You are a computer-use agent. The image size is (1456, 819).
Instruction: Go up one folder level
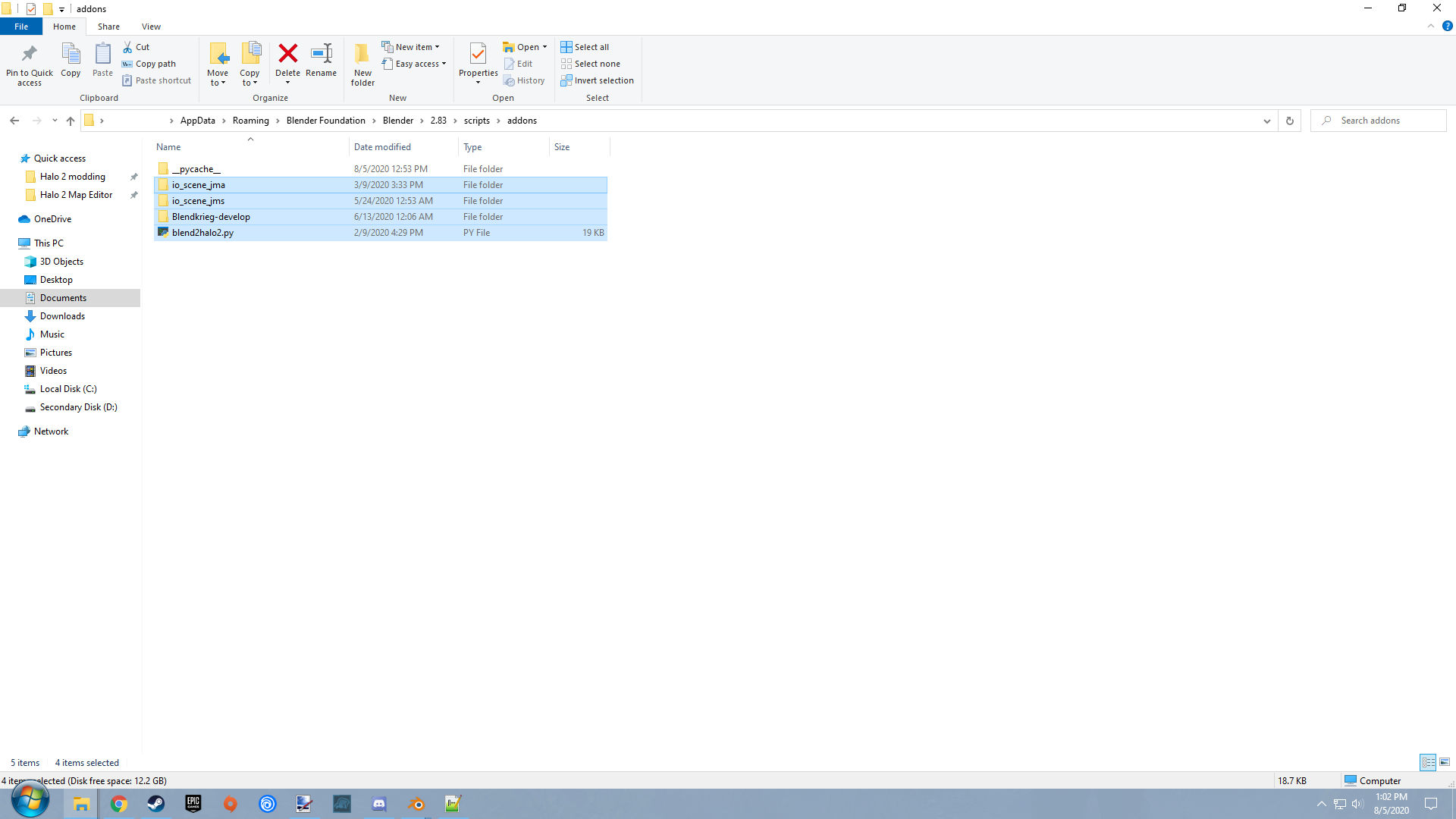tap(71, 121)
